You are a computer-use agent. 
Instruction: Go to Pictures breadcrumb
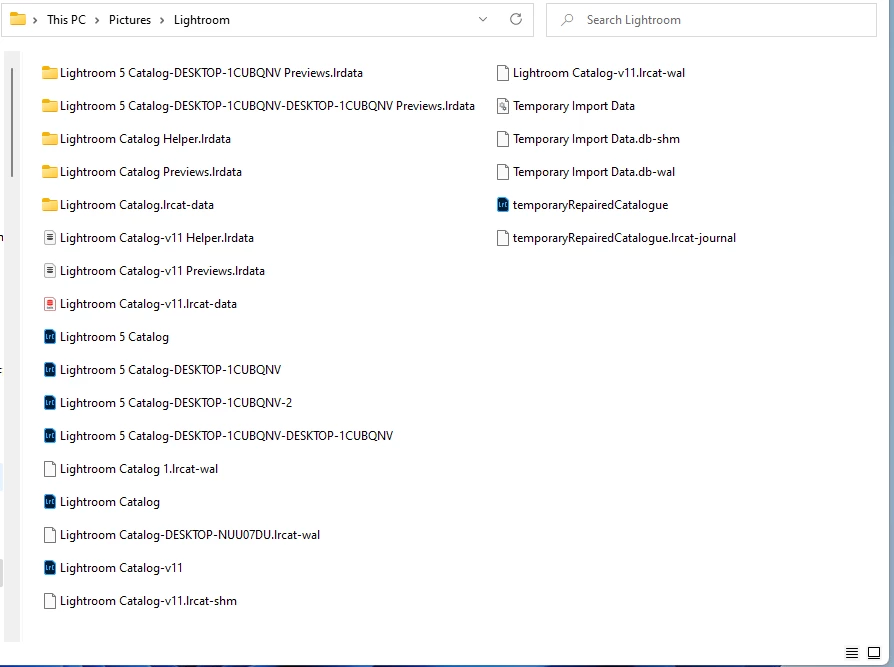point(130,20)
